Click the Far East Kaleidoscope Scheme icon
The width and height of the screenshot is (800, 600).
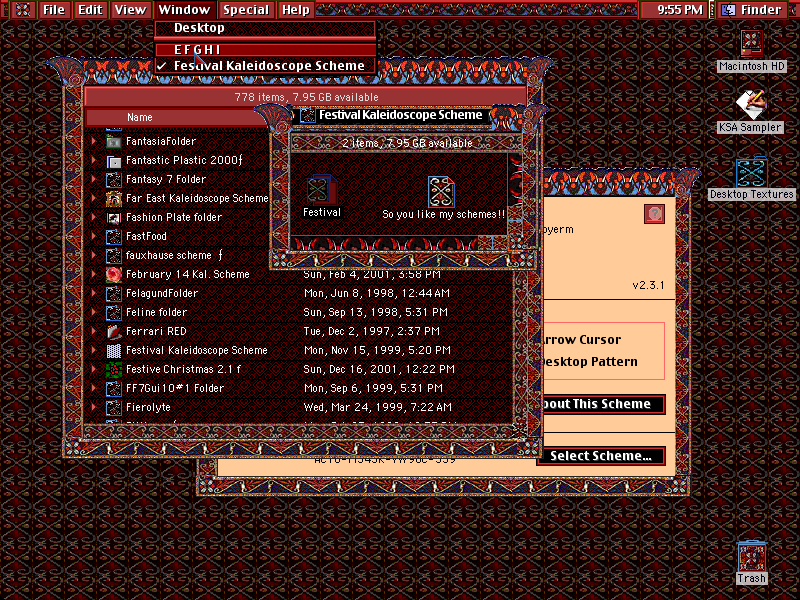pyautogui.click(x=113, y=198)
